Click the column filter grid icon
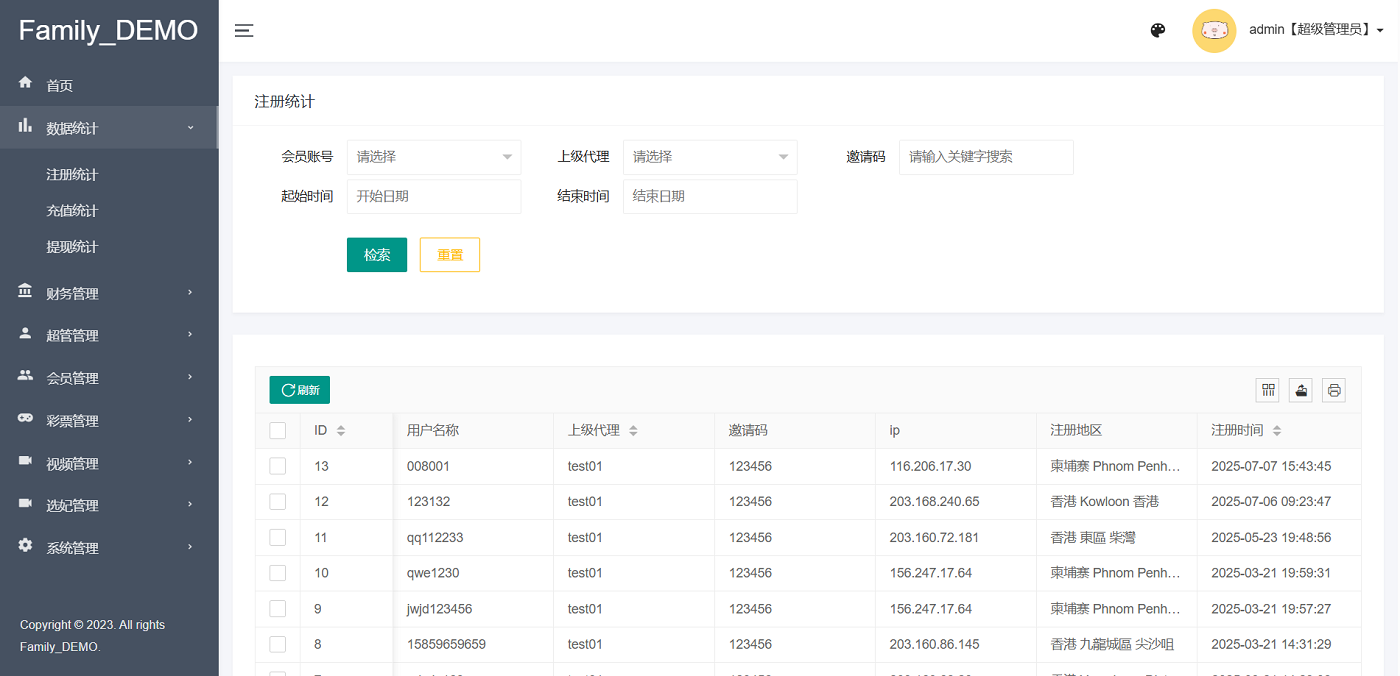1400x676 pixels. pyautogui.click(x=1267, y=390)
